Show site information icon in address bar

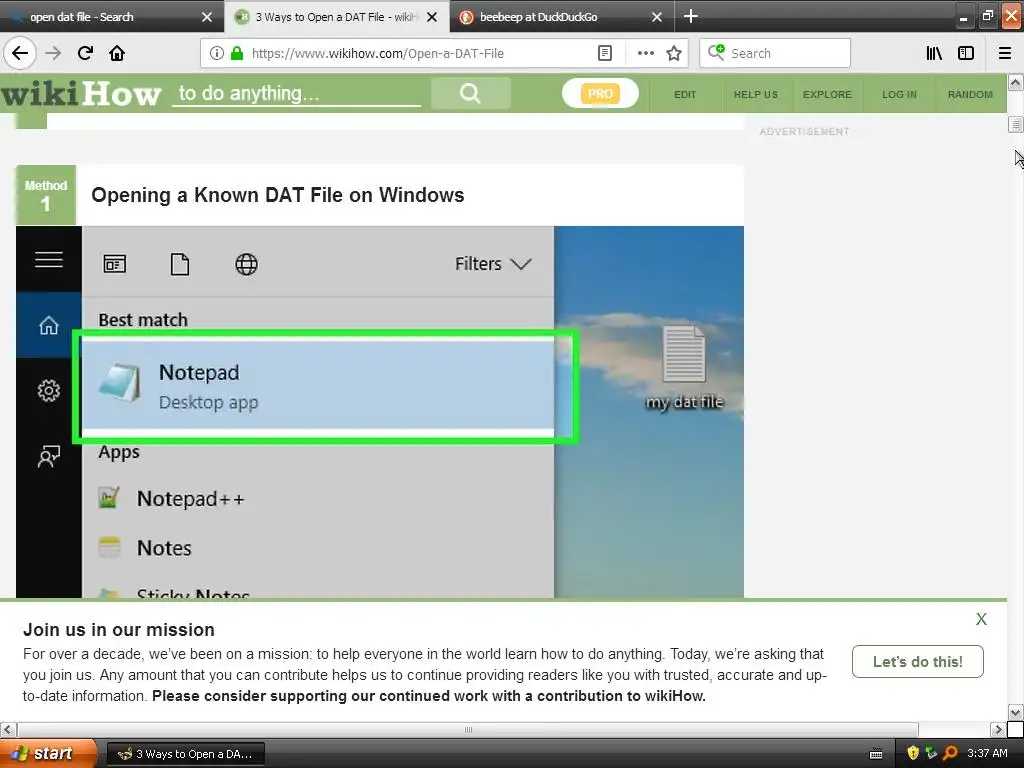point(217,53)
